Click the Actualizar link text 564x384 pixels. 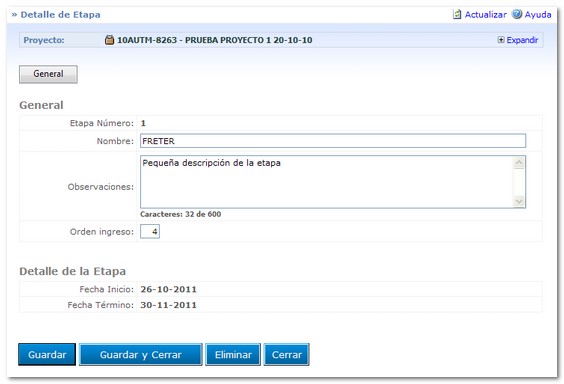tap(486, 15)
